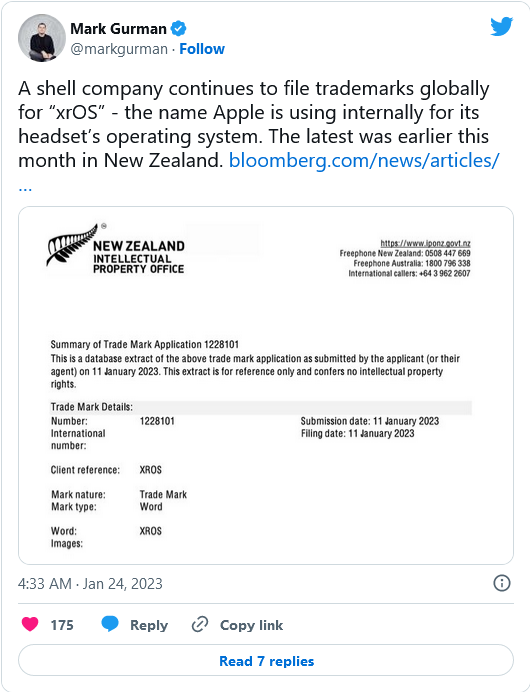Click the Reply text label
530x692 pixels.
pos(149,625)
